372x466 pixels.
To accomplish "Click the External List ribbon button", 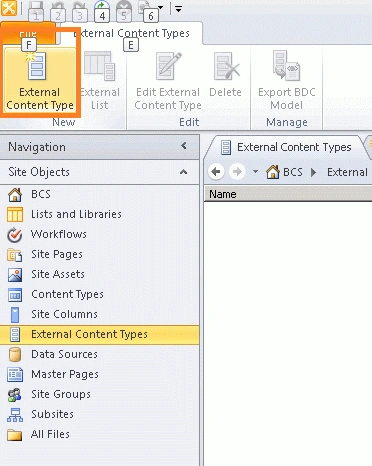I will [x=100, y=80].
